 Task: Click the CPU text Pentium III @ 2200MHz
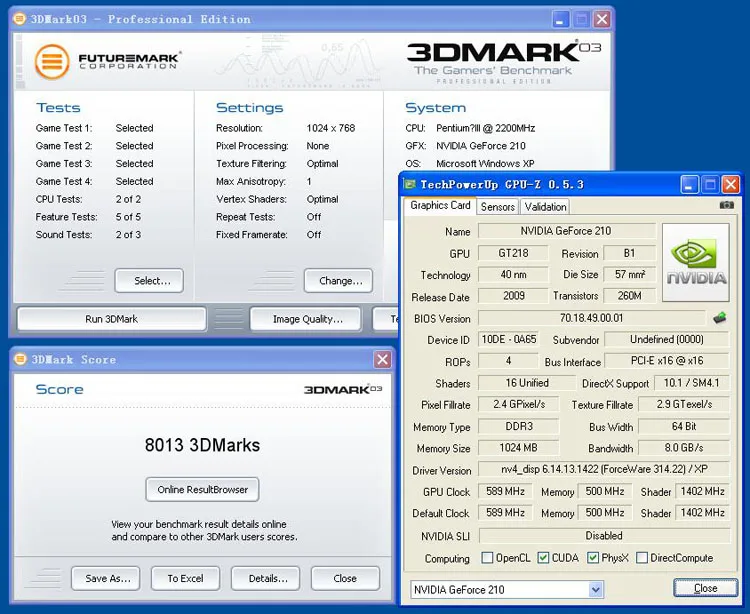485,128
